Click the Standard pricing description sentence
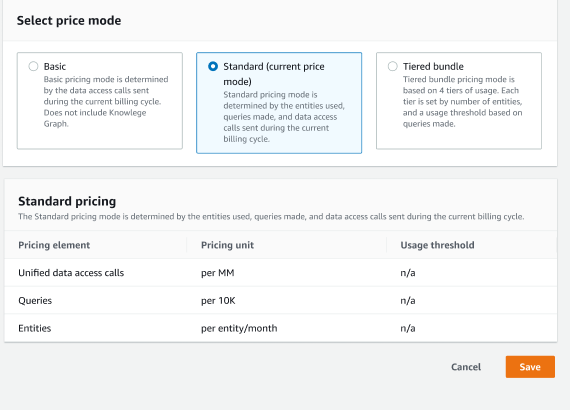The width and height of the screenshot is (570, 410). click(271, 217)
